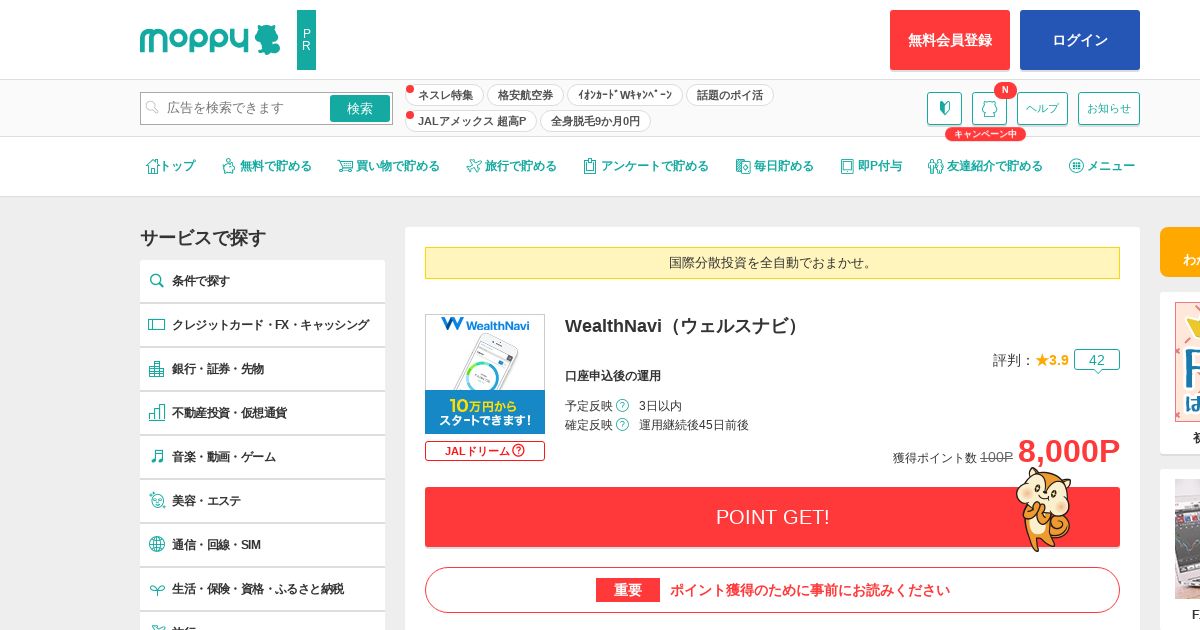Click the face icon beside 美容・エステ
The width and height of the screenshot is (1200, 630).
click(157, 501)
